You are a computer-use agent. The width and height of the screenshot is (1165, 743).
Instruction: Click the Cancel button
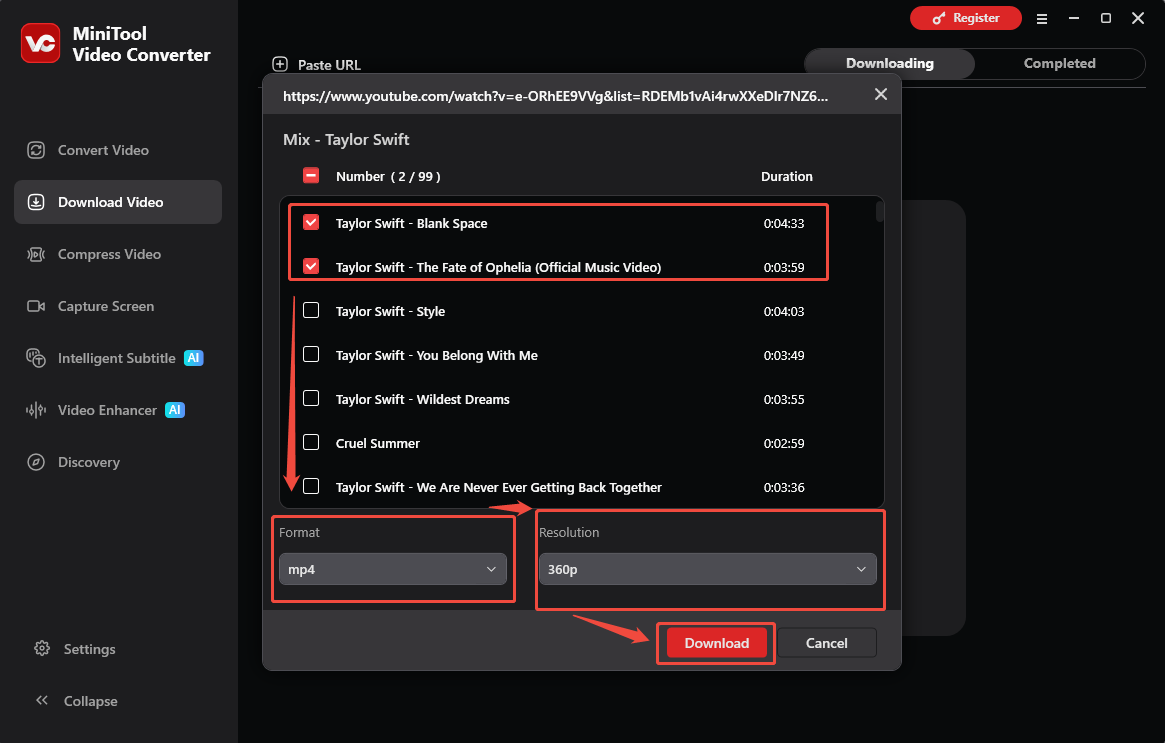pos(826,643)
